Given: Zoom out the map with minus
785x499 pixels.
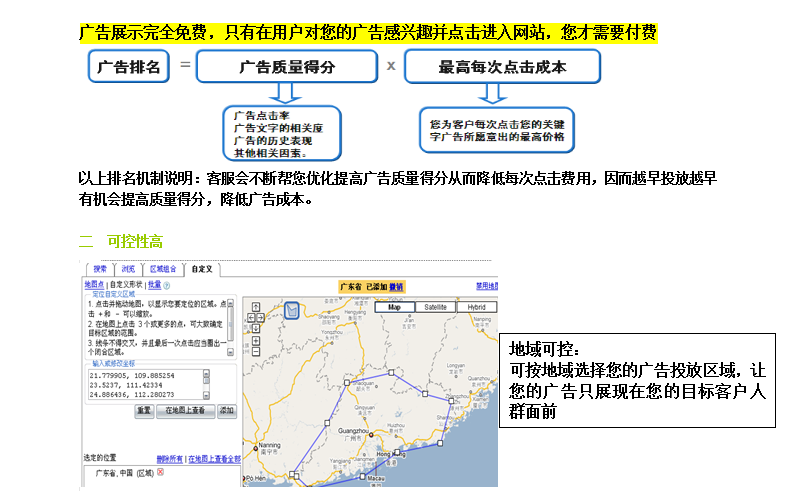Looking at the screenshot, I should [256, 352].
